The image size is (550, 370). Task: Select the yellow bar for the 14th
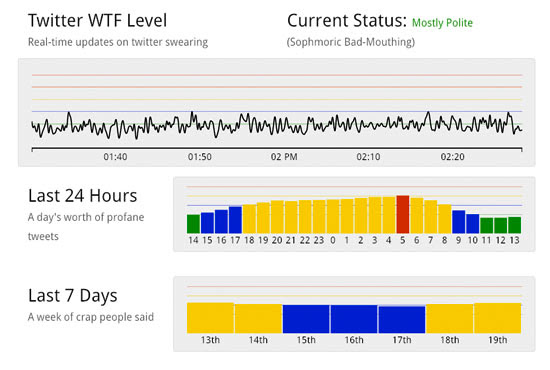pyautogui.click(x=259, y=319)
